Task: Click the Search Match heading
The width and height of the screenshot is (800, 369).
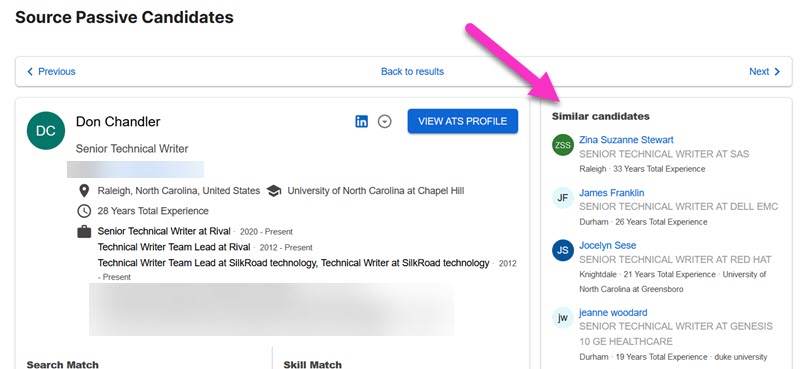Action: 62,364
